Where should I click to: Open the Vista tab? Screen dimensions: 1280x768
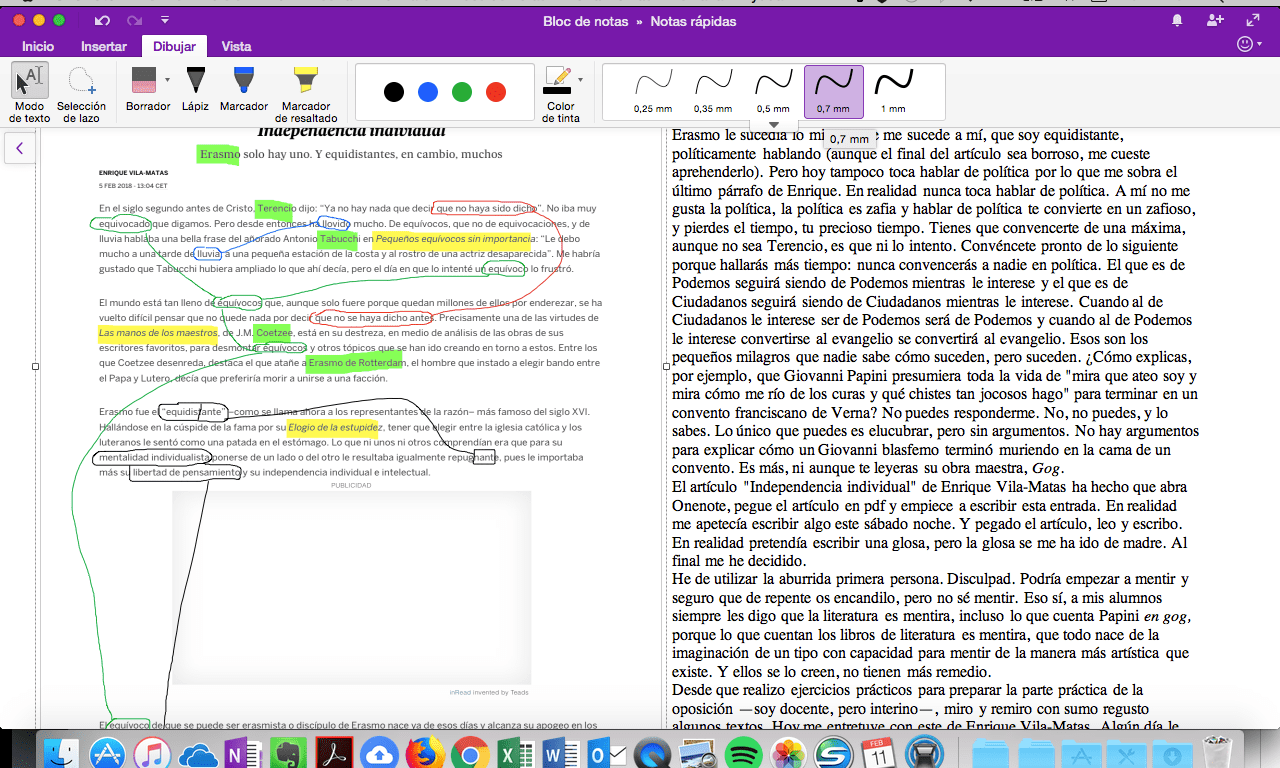click(x=236, y=46)
